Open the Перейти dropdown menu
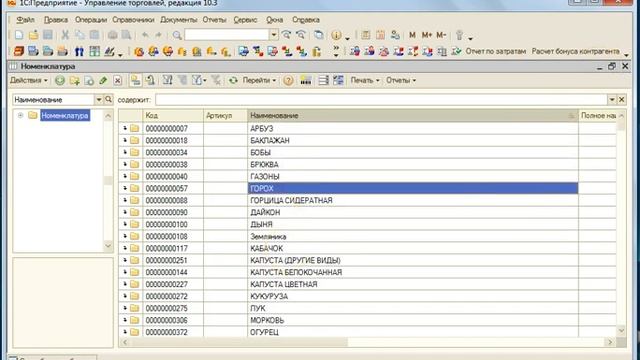Viewport: 640px width, 360px height. (259, 80)
